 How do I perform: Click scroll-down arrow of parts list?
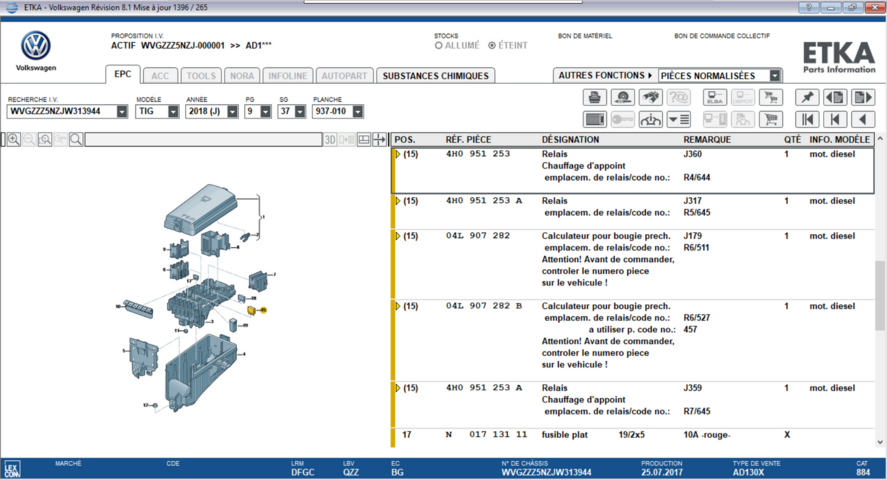click(x=880, y=443)
